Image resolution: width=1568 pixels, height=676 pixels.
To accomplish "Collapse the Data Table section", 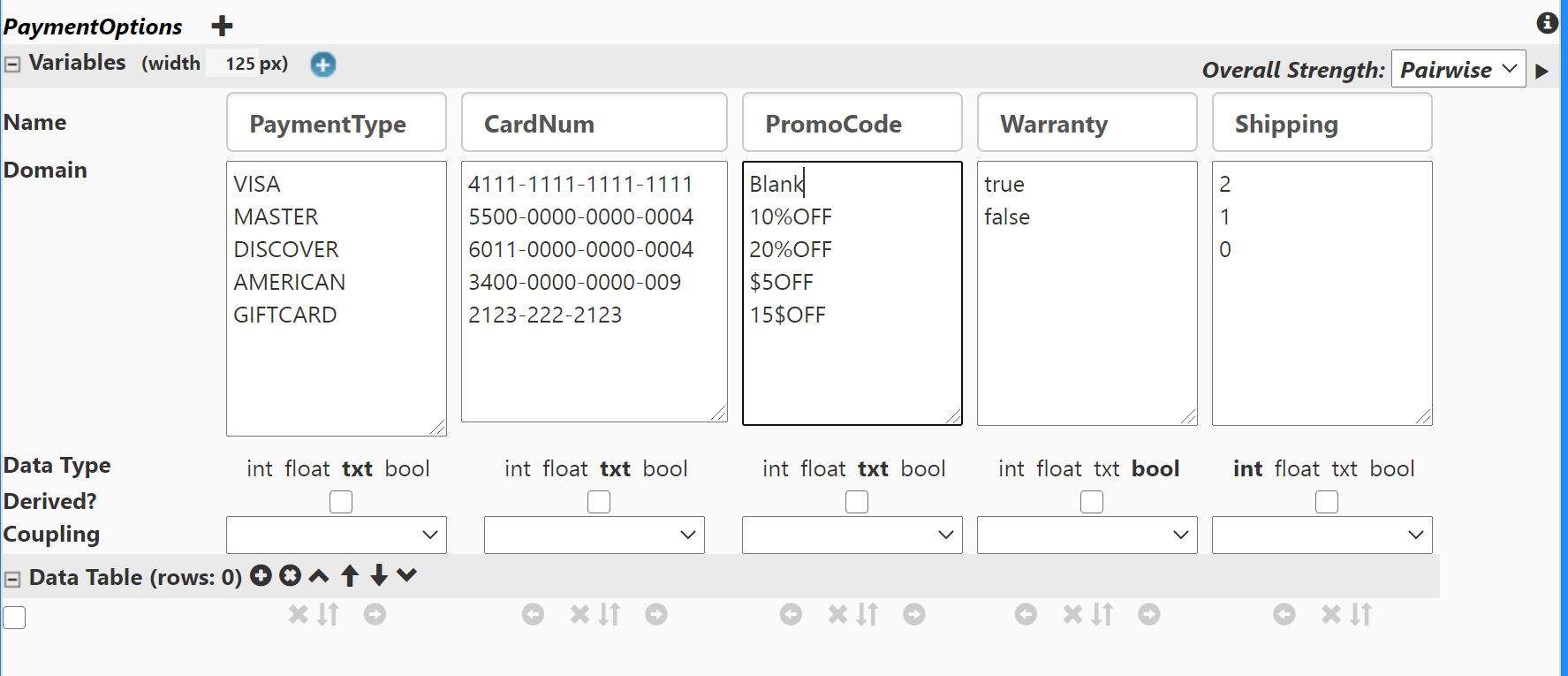I will pos(12,579).
